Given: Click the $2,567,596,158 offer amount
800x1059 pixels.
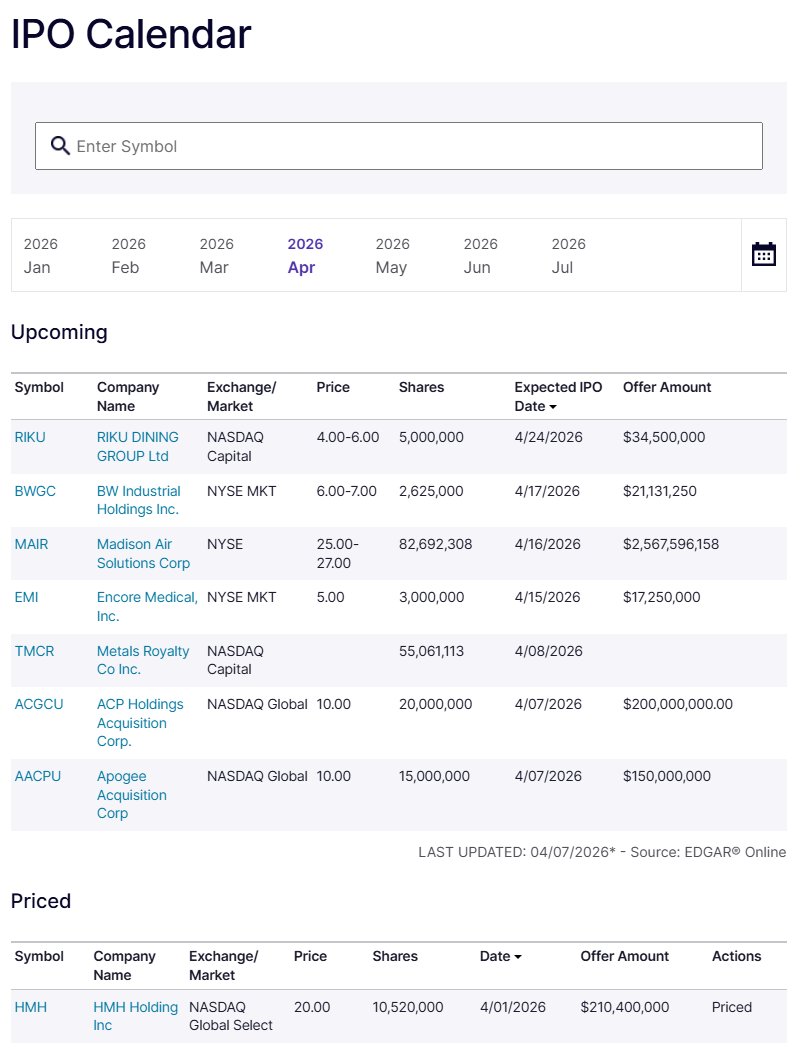Looking at the screenshot, I should coord(671,544).
